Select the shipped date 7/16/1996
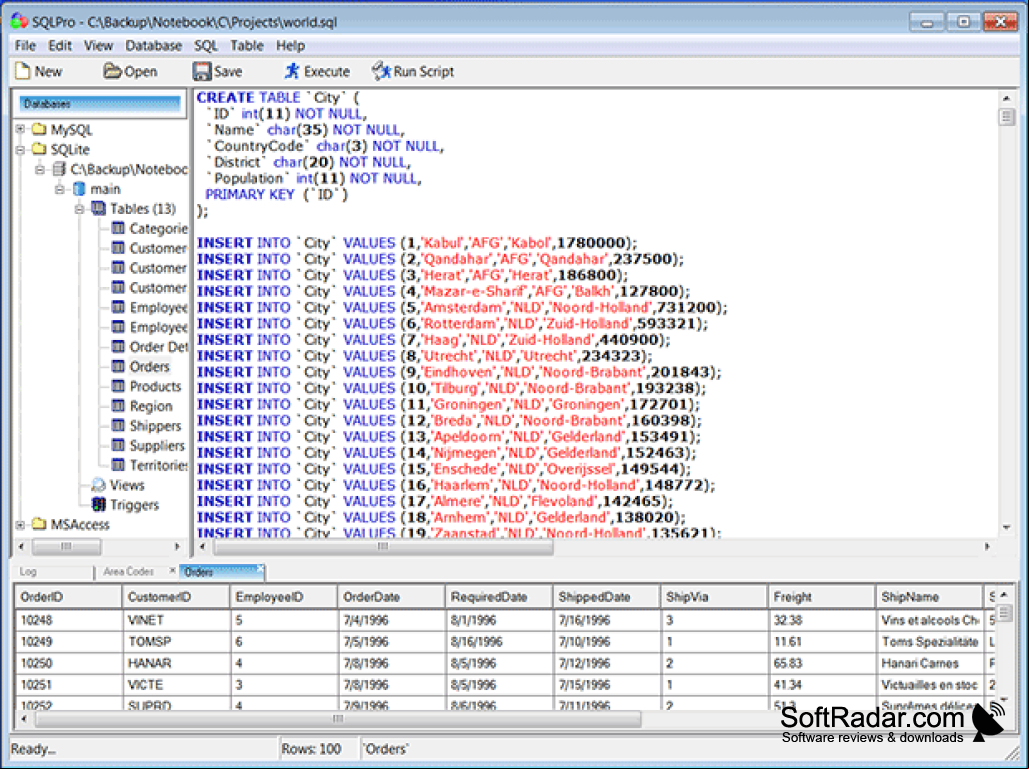This screenshot has width=1029, height=769. click(x=606, y=620)
